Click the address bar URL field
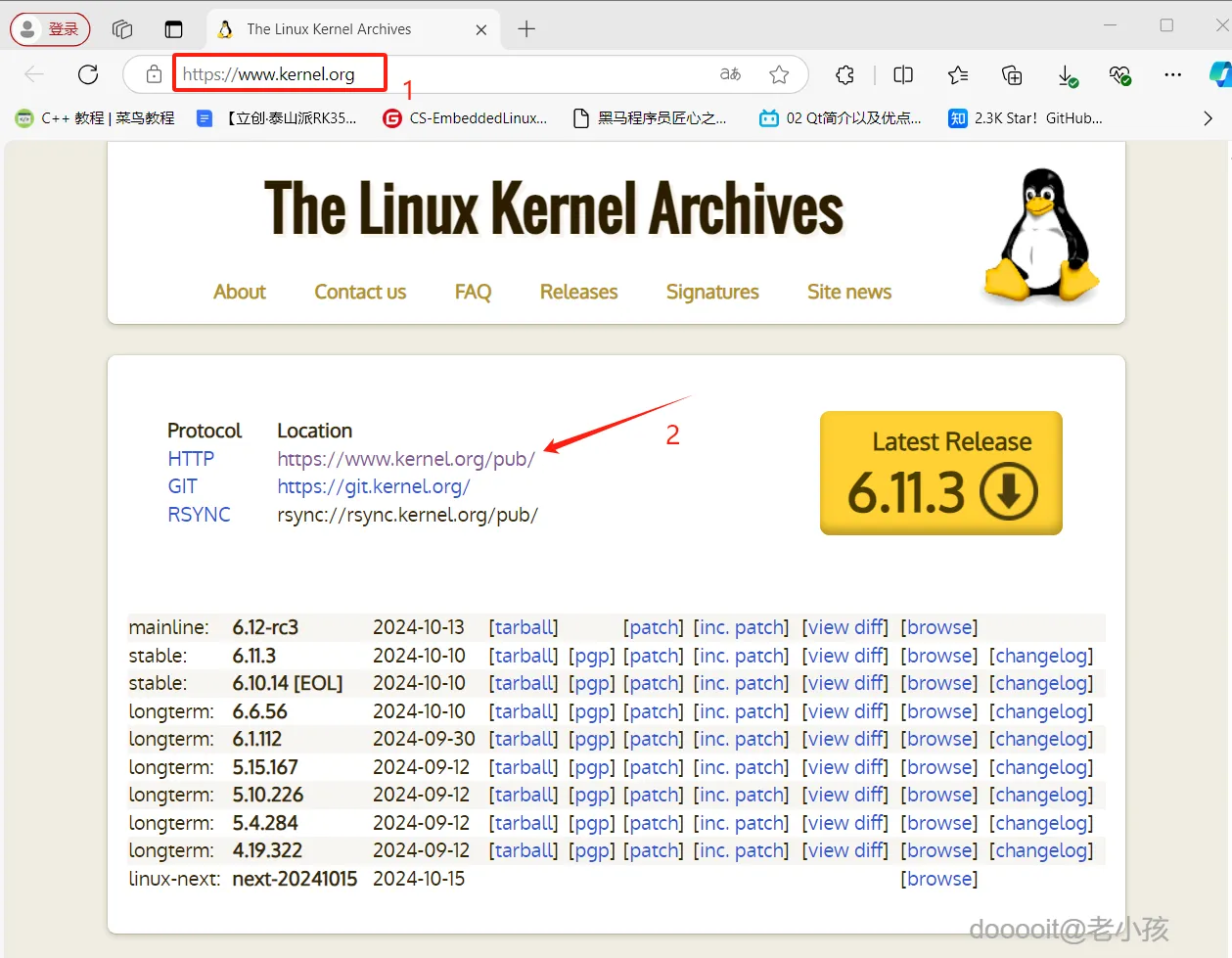1232x958 pixels. pyautogui.click(x=440, y=74)
